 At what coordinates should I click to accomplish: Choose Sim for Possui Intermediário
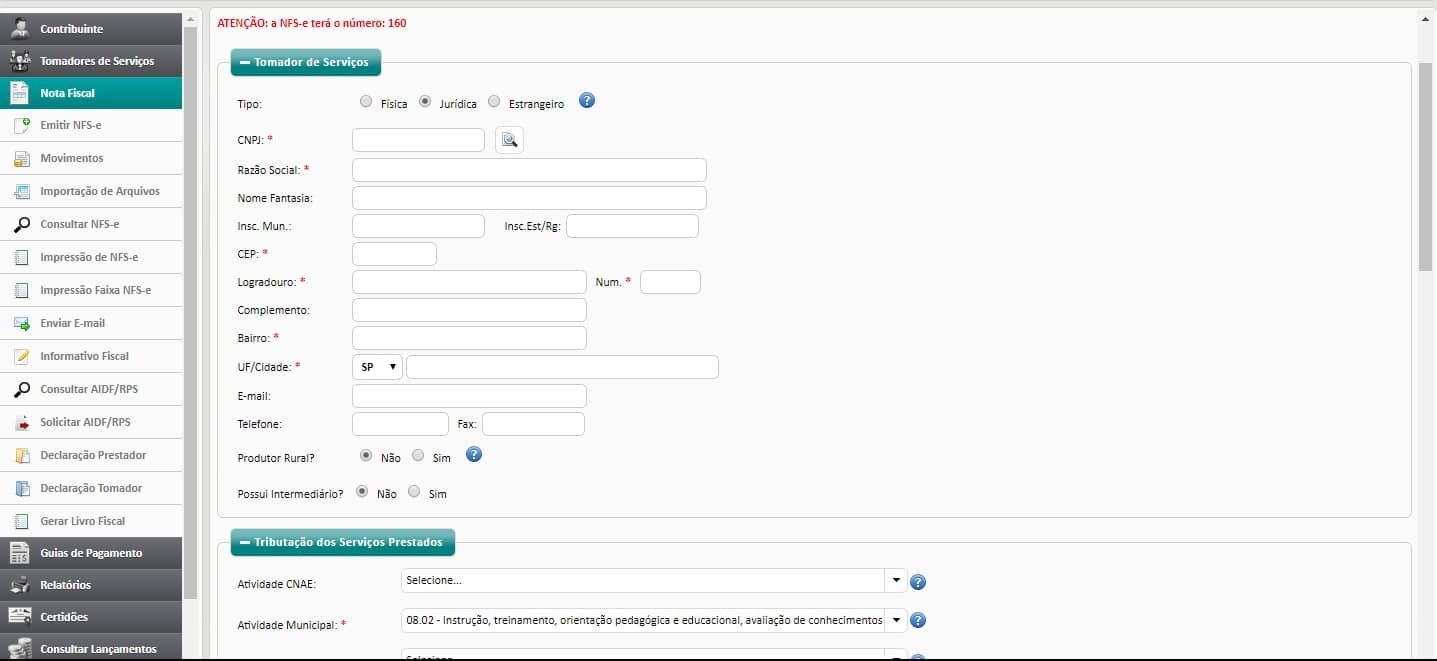coord(414,492)
